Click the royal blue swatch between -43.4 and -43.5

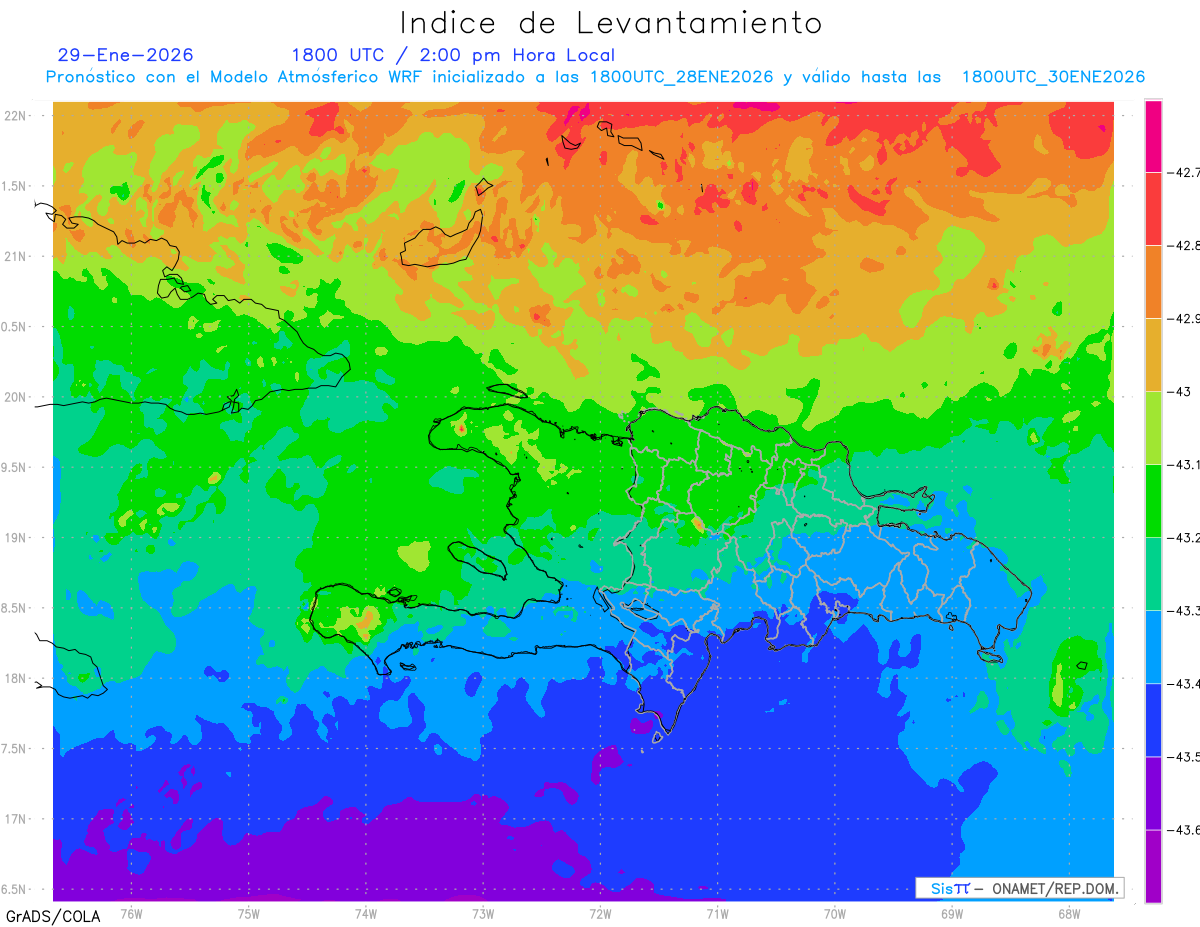point(1153,719)
